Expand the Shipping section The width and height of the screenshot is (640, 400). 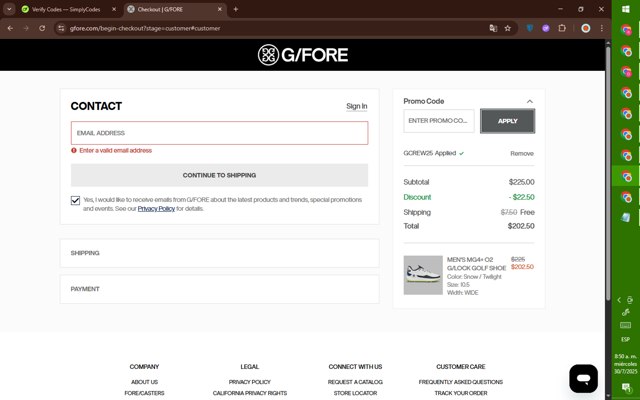point(220,253)
